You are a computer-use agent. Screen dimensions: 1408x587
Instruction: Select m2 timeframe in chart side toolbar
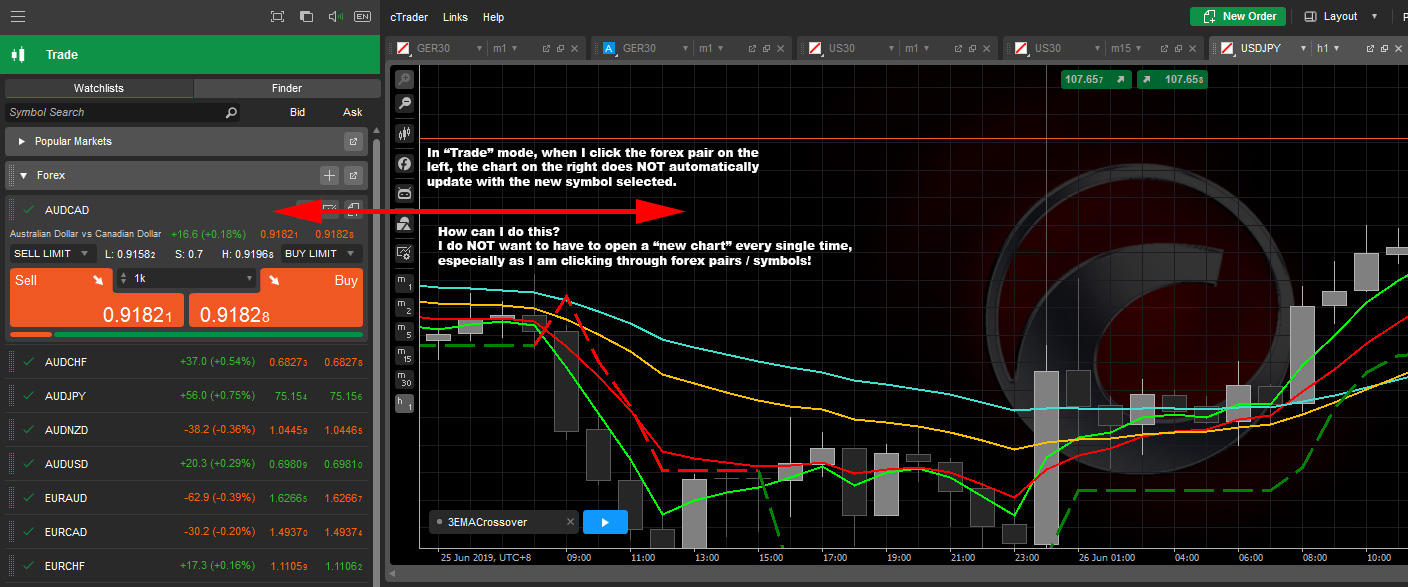405,306
